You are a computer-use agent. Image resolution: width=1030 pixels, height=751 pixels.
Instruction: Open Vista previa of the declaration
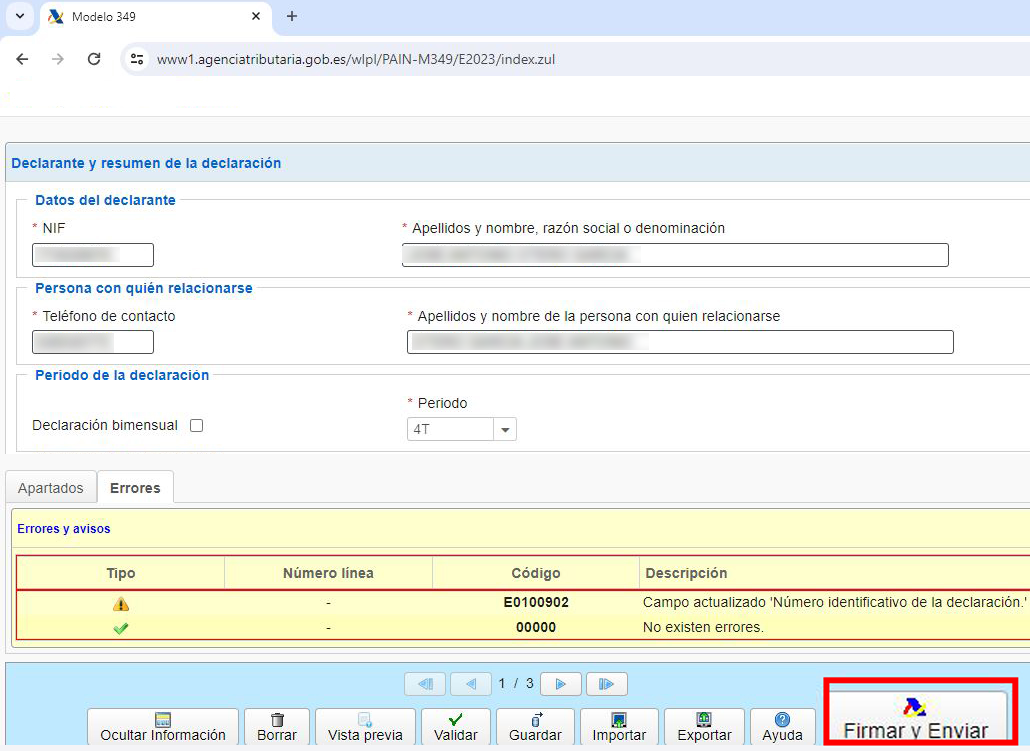365,726
